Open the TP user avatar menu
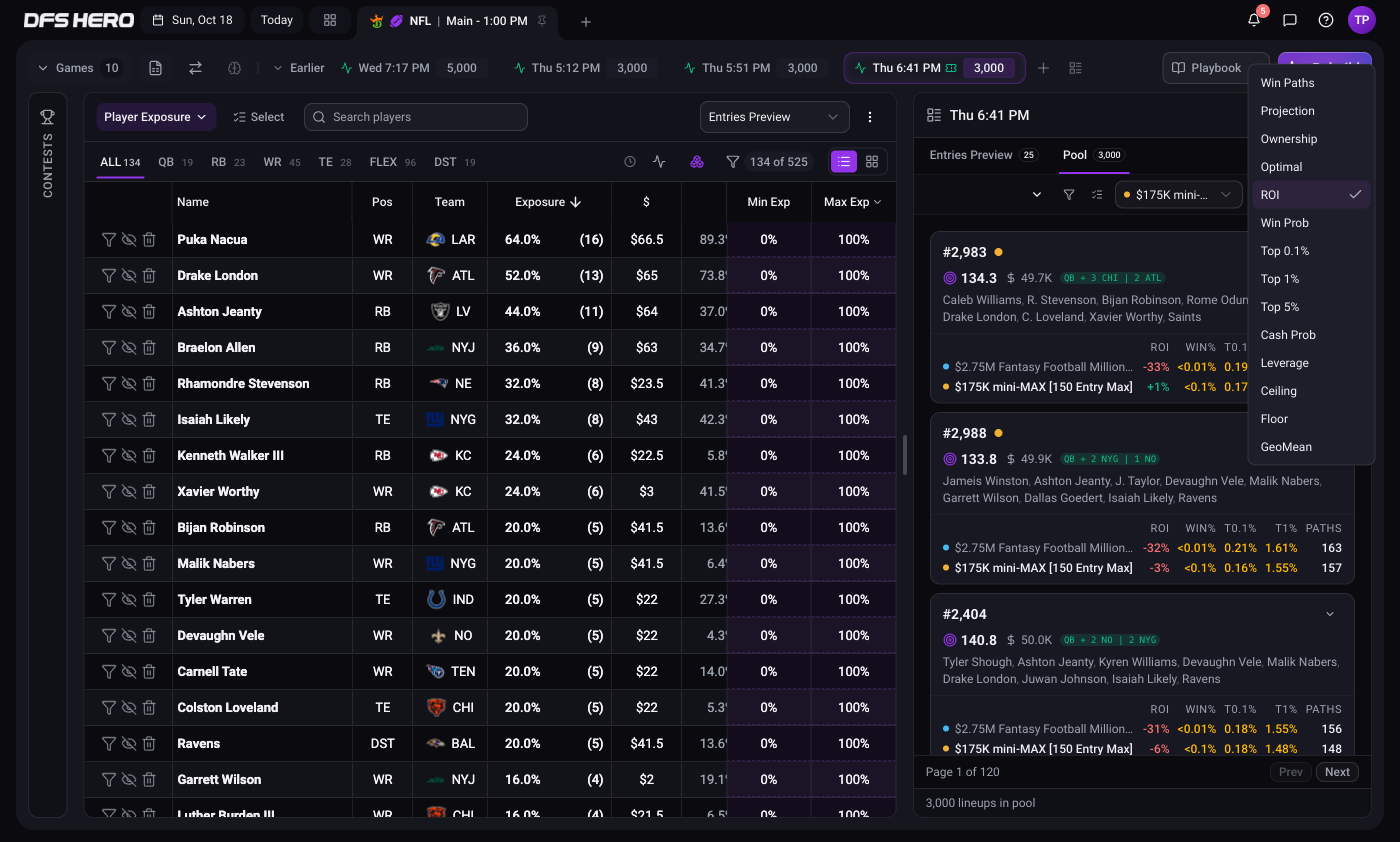This screenshot has height=842, width=1400. click(x=1362, y=20)
